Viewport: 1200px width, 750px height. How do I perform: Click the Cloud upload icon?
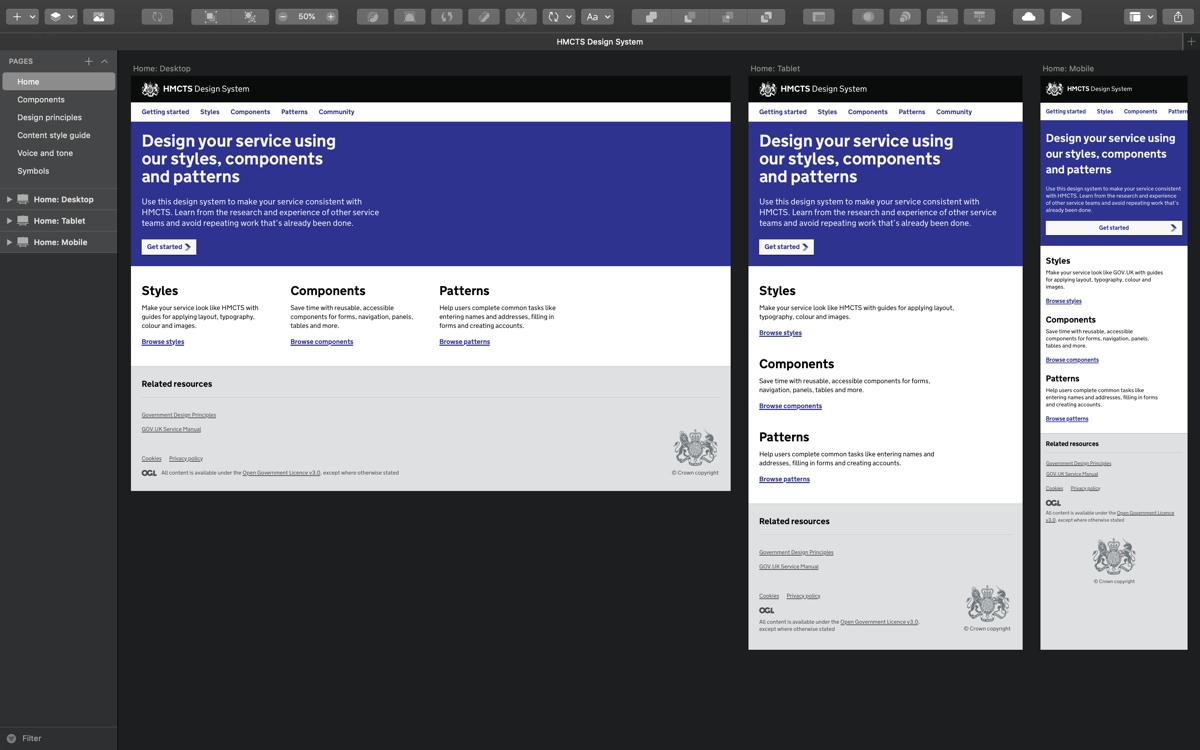(1028, 17)
